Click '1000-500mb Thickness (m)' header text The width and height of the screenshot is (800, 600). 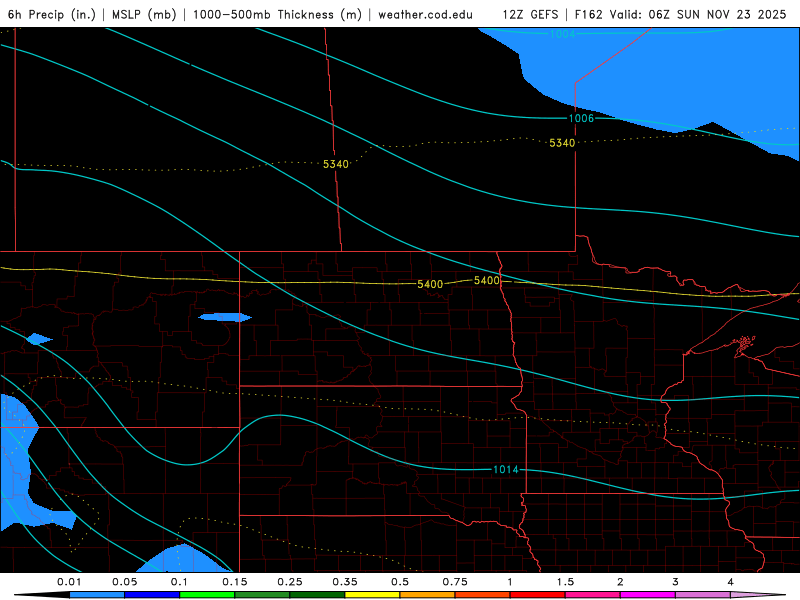tap(277, 14)
